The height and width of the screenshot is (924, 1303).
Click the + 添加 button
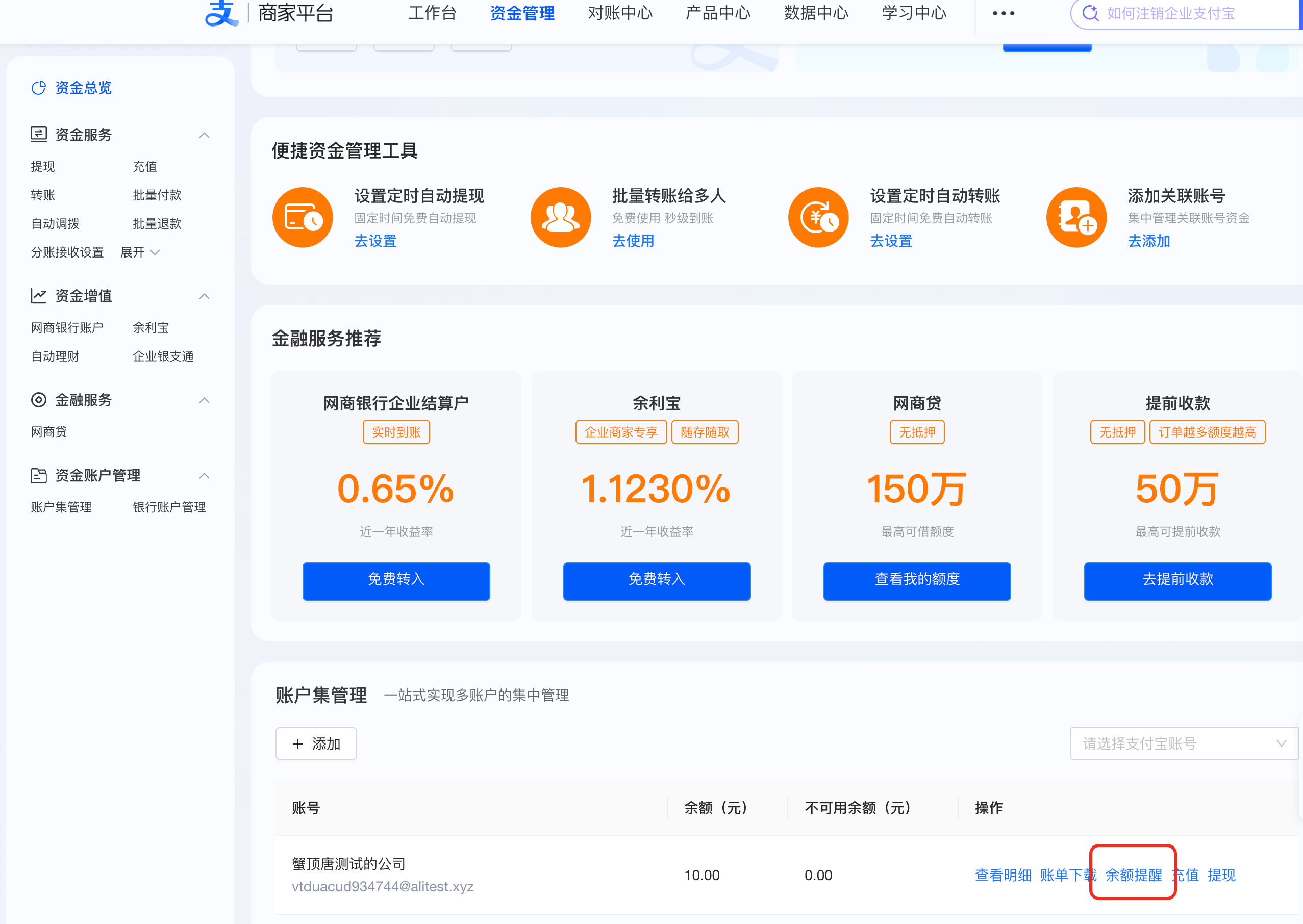tap(316, 743)
